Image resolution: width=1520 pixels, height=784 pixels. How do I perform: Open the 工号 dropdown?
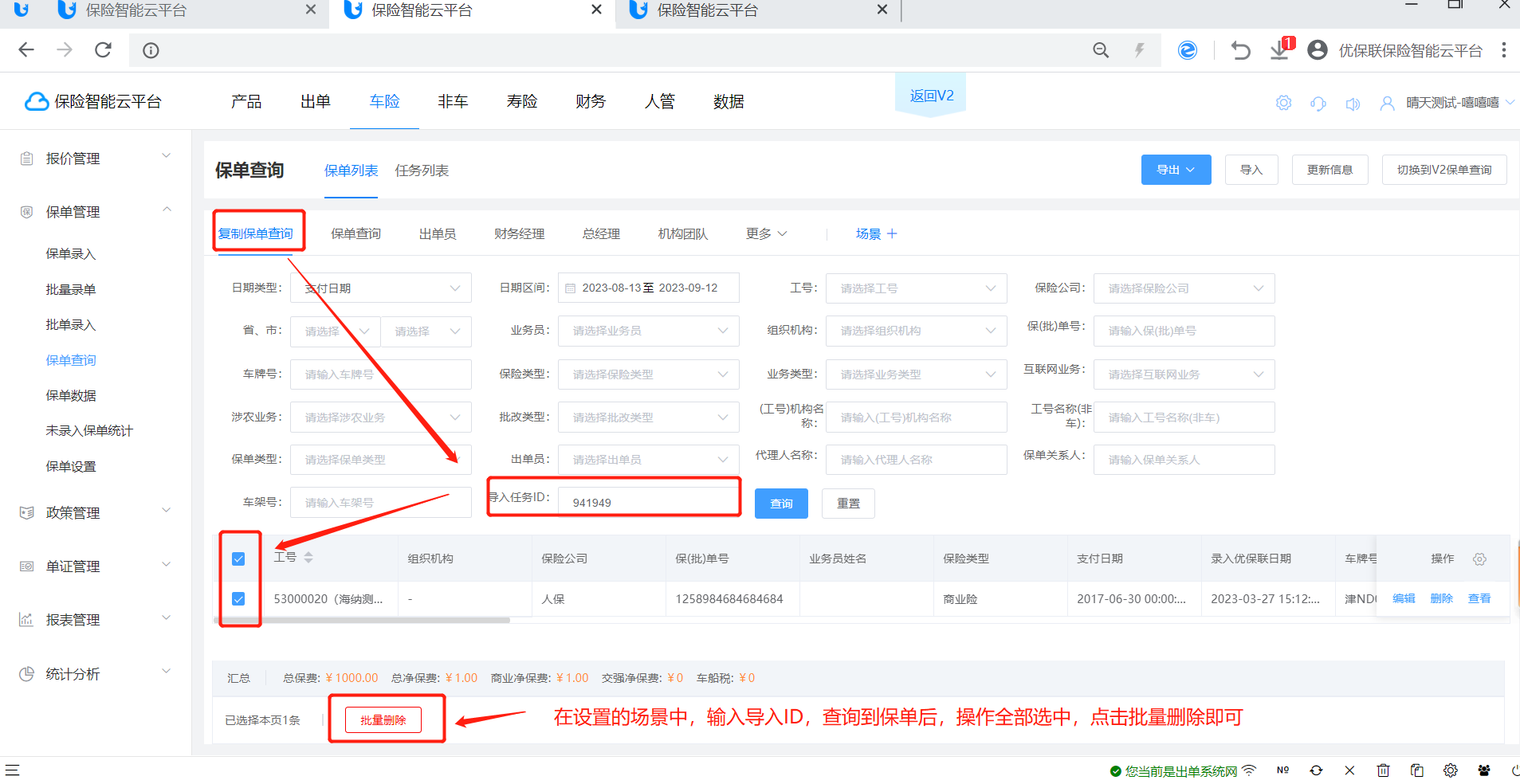pyautogui.click(x=917, y=288)
